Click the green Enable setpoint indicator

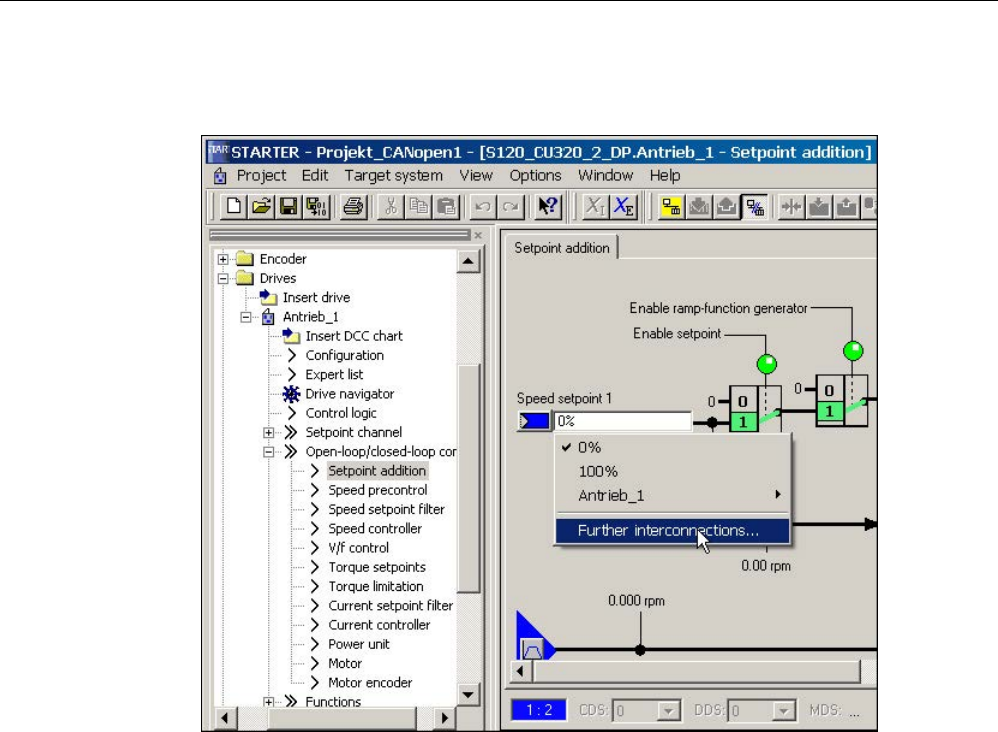pos(766,364)
